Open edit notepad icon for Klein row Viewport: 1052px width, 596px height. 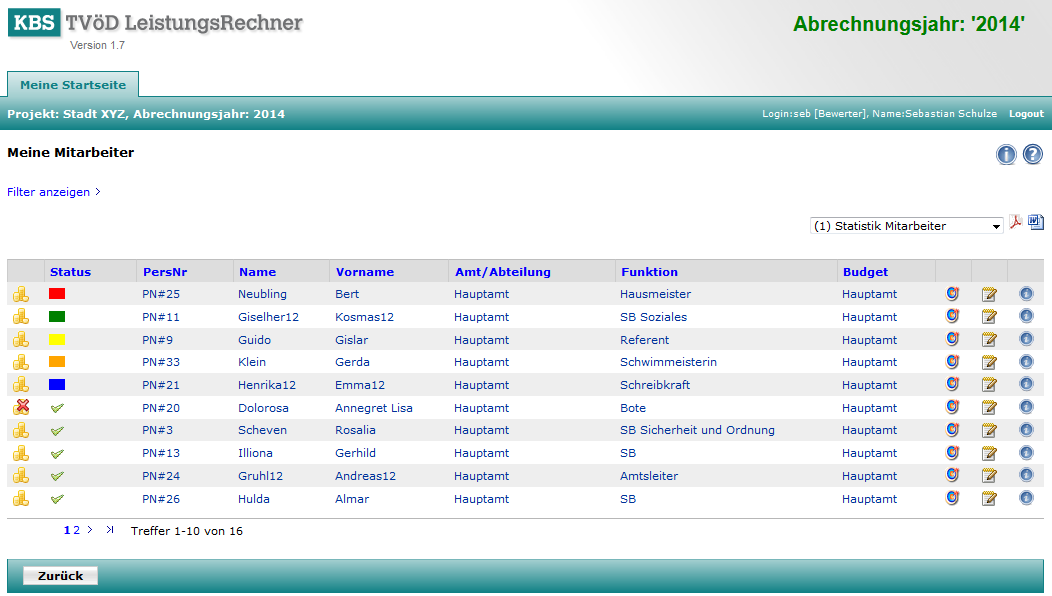click(x=989, y=362)
